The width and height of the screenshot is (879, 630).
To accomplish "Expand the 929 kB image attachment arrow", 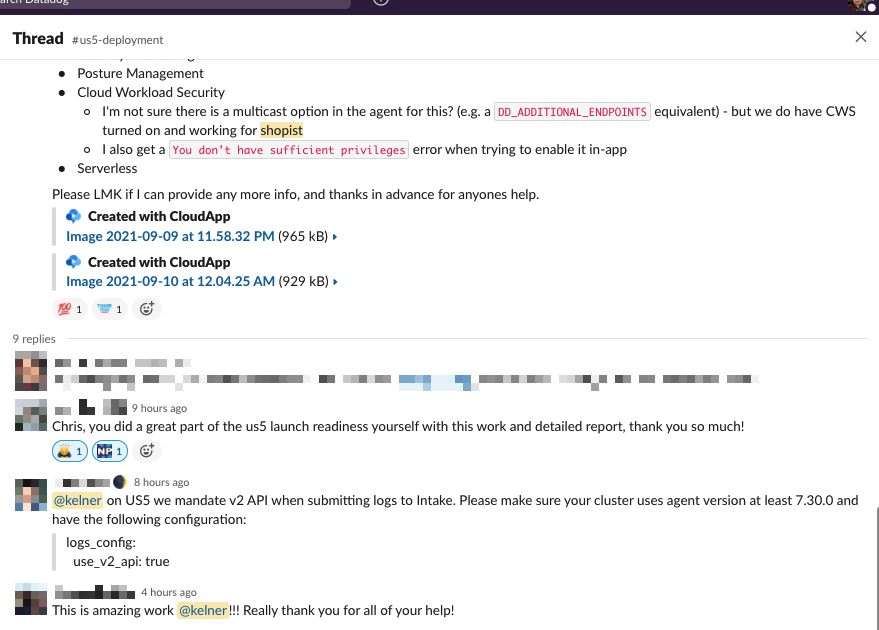I will (x=335, y=282).
